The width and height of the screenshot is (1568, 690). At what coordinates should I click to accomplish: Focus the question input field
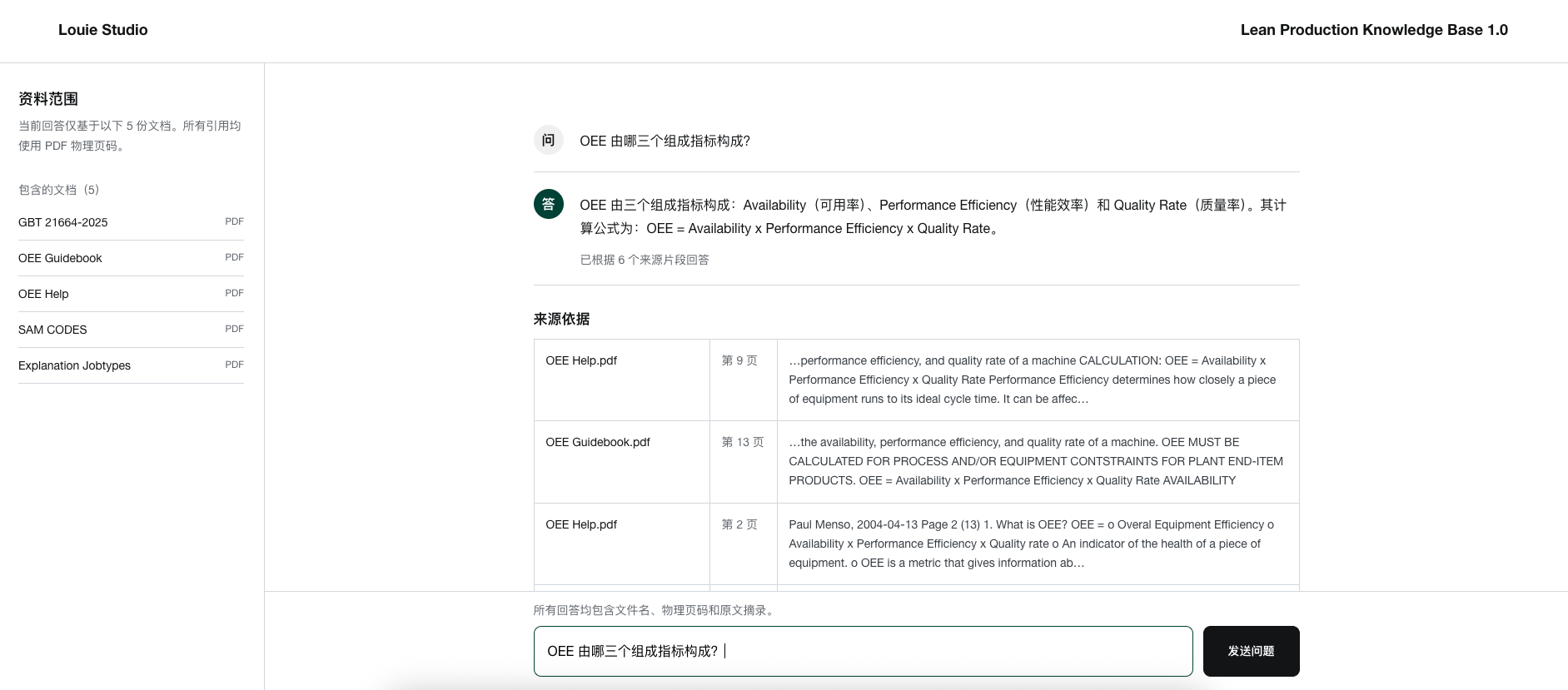coord(863,651)
